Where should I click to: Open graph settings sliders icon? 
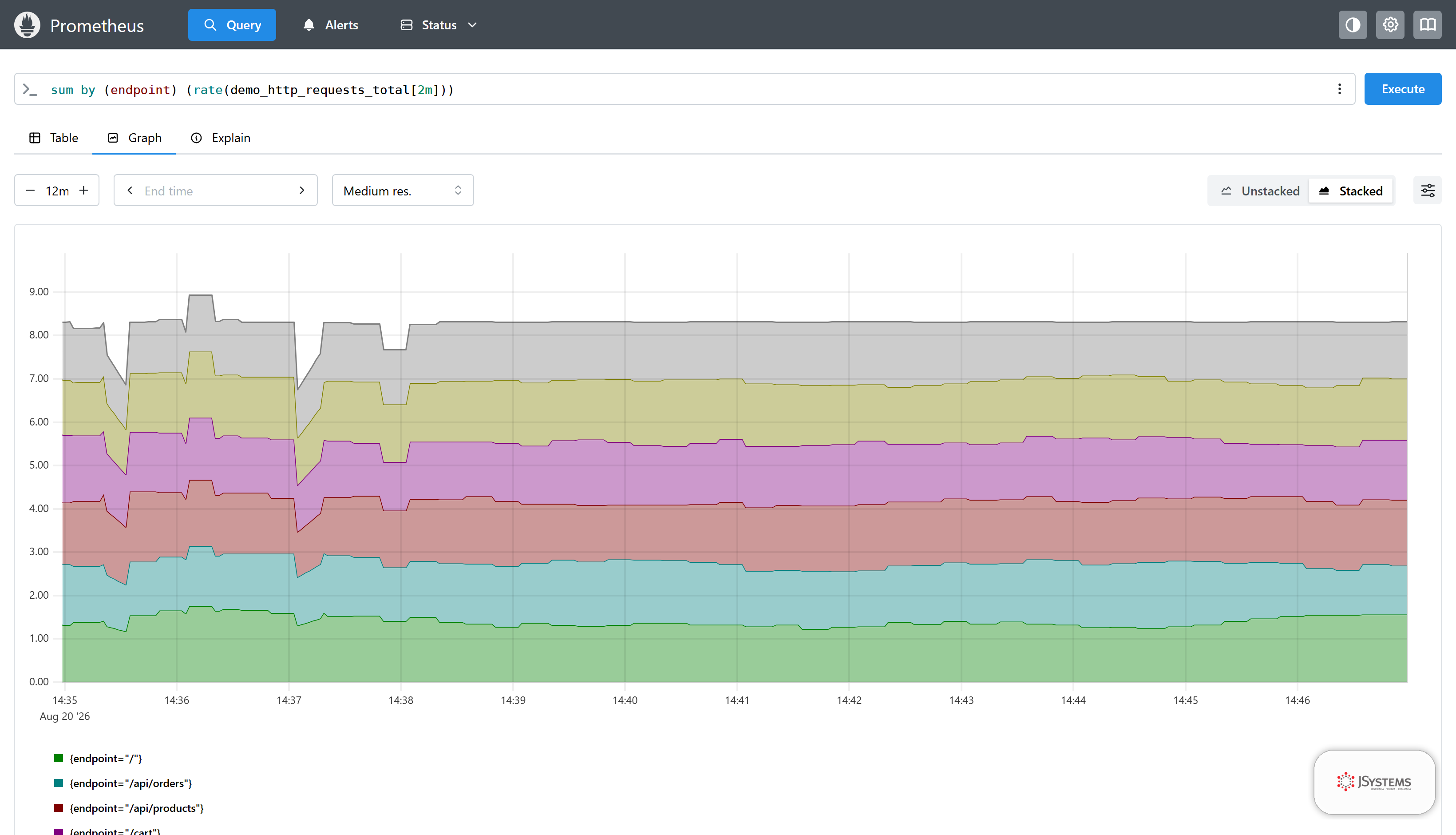(x=1427, y=191)
